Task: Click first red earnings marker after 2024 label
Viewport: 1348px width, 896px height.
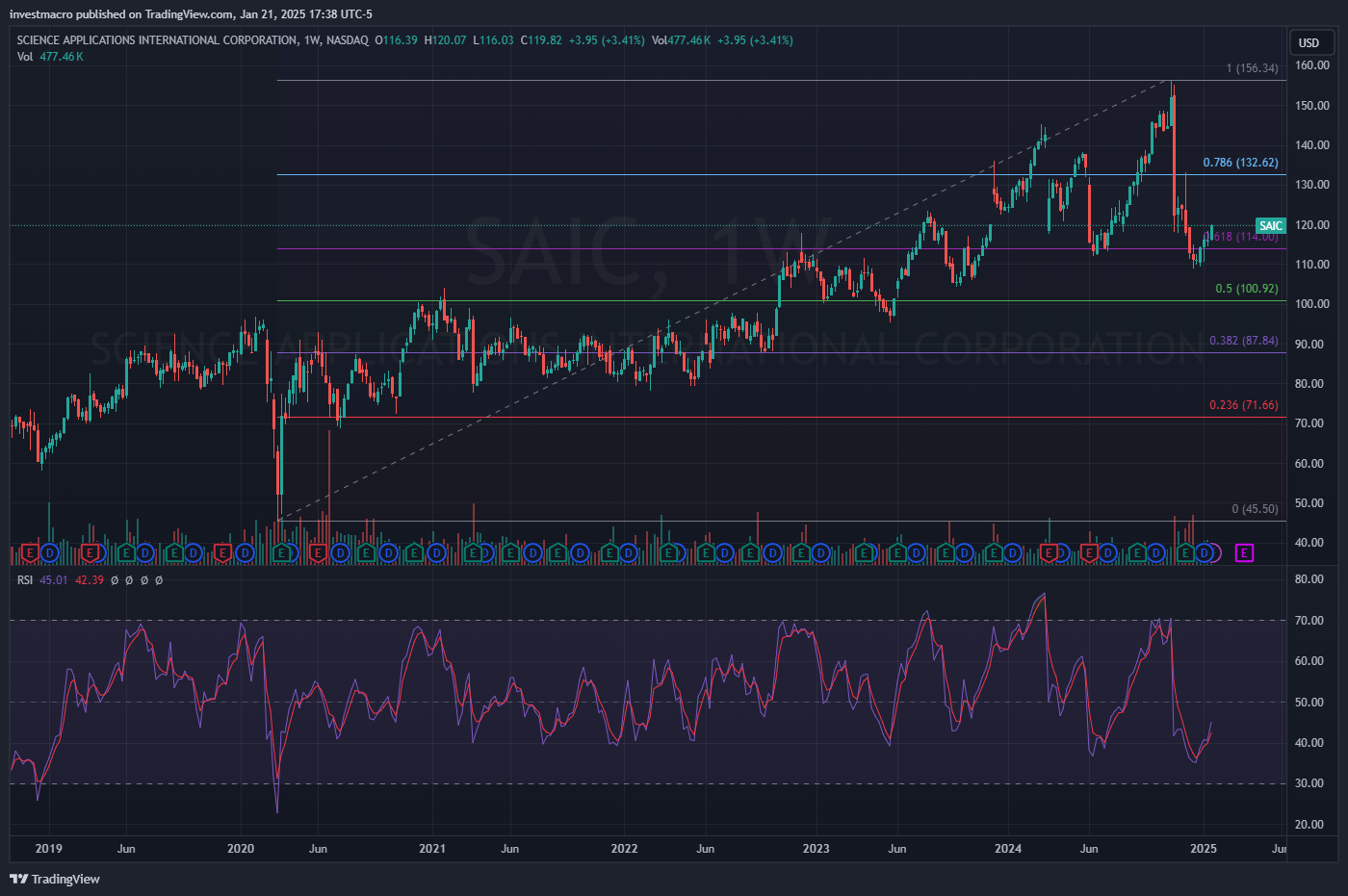Action: (1050, 552)
